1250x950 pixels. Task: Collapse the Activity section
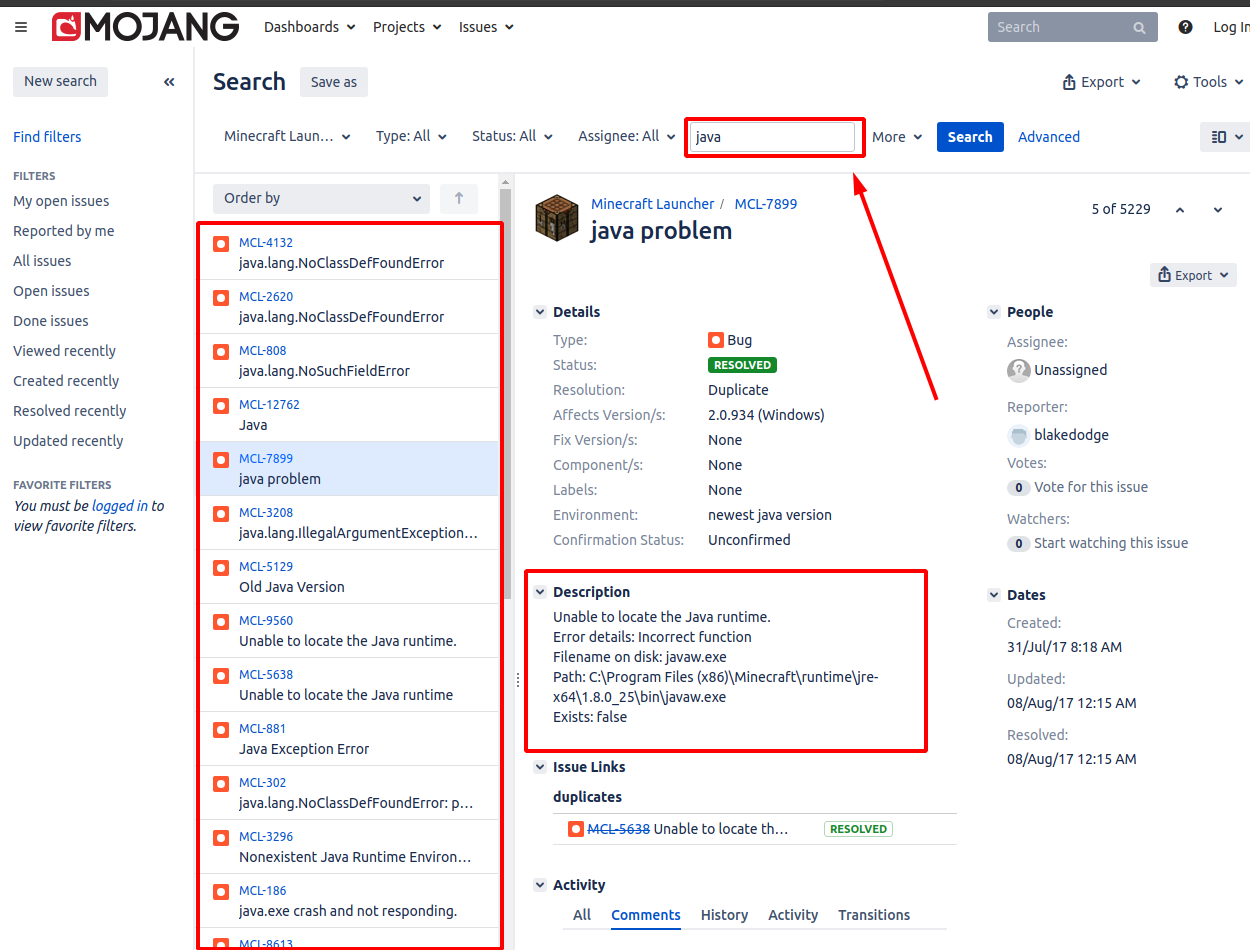541,885
